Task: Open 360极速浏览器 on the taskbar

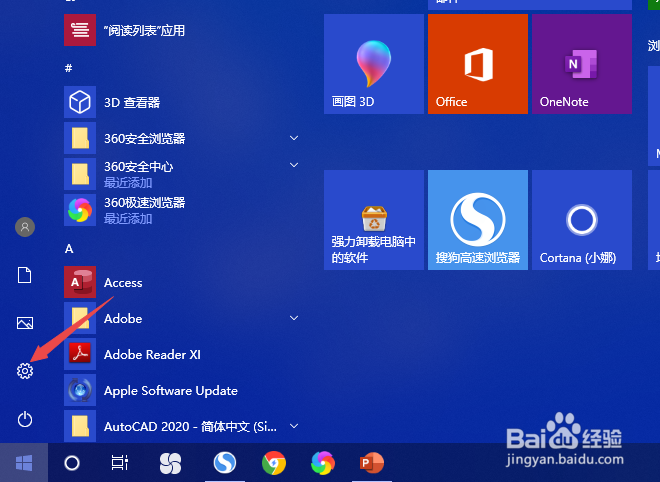Action: tap(323, 463)
